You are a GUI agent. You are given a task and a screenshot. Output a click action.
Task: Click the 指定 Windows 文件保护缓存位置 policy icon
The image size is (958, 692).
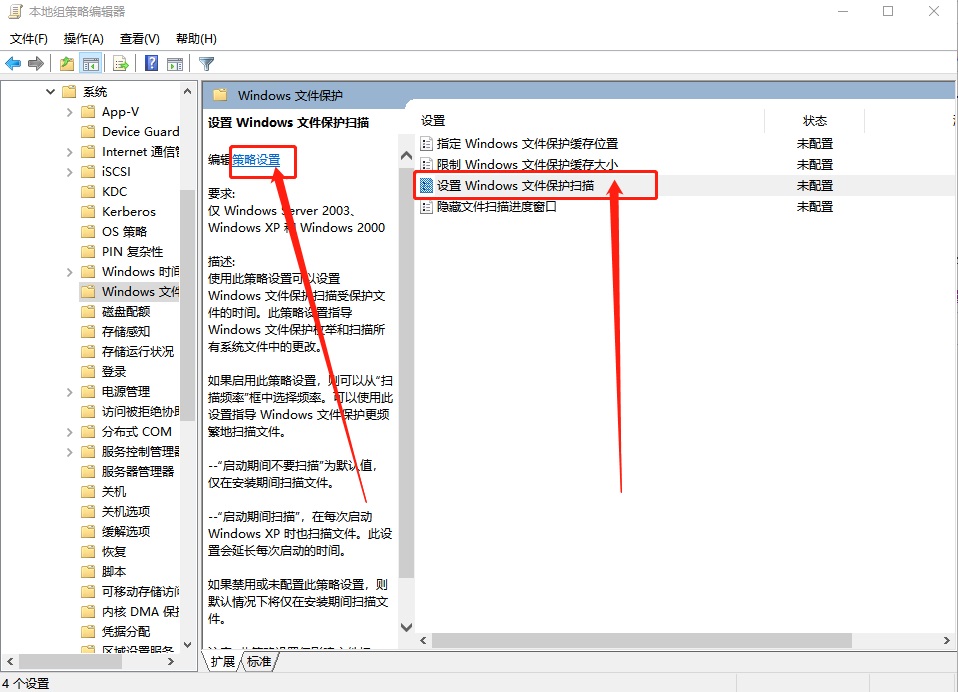point(426,144)
